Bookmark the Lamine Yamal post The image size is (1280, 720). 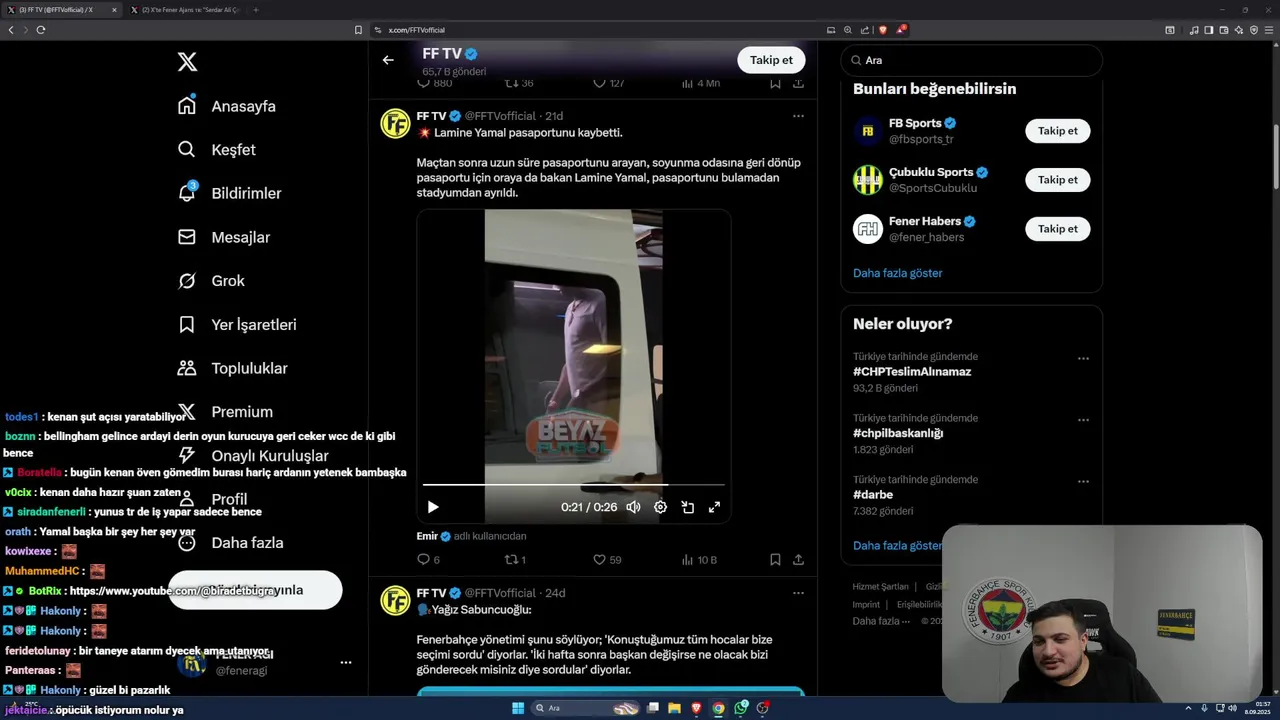[x=775, y=560]
